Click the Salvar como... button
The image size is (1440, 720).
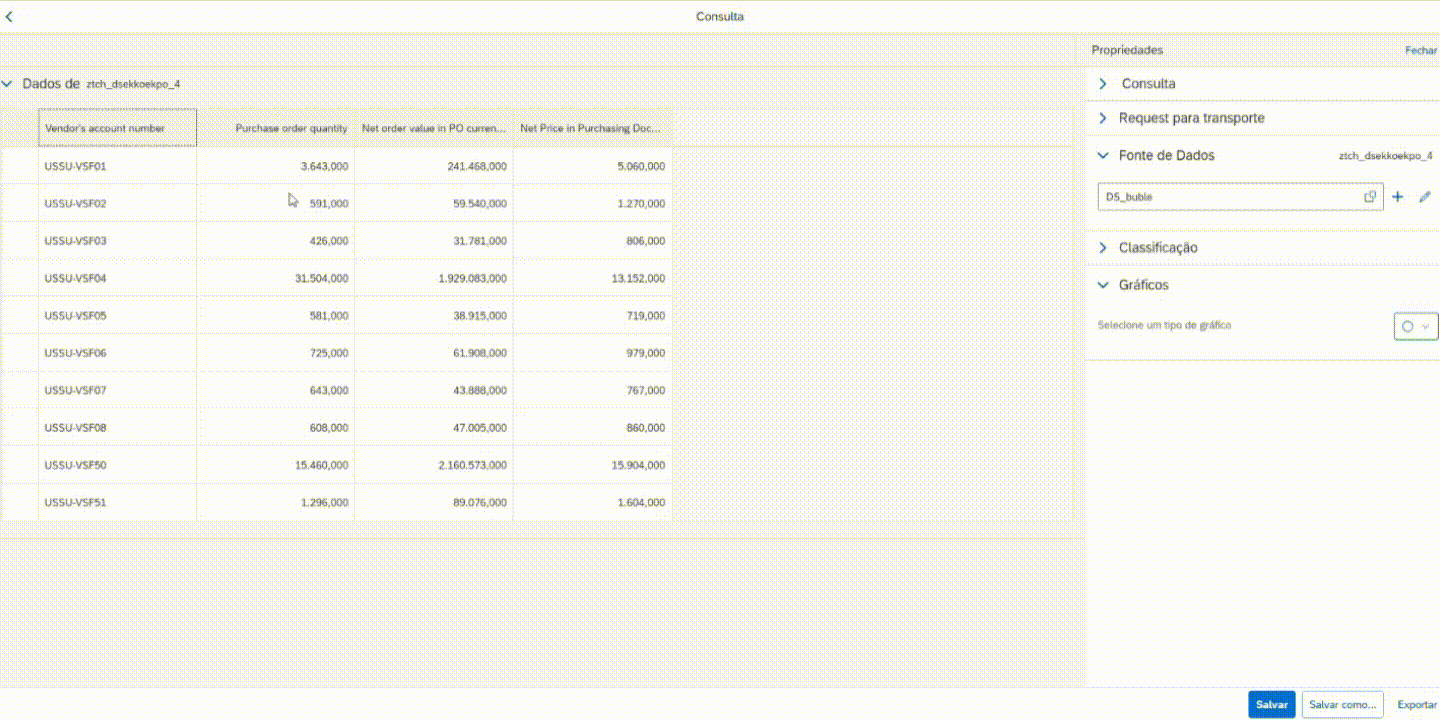click(1344, 704)
